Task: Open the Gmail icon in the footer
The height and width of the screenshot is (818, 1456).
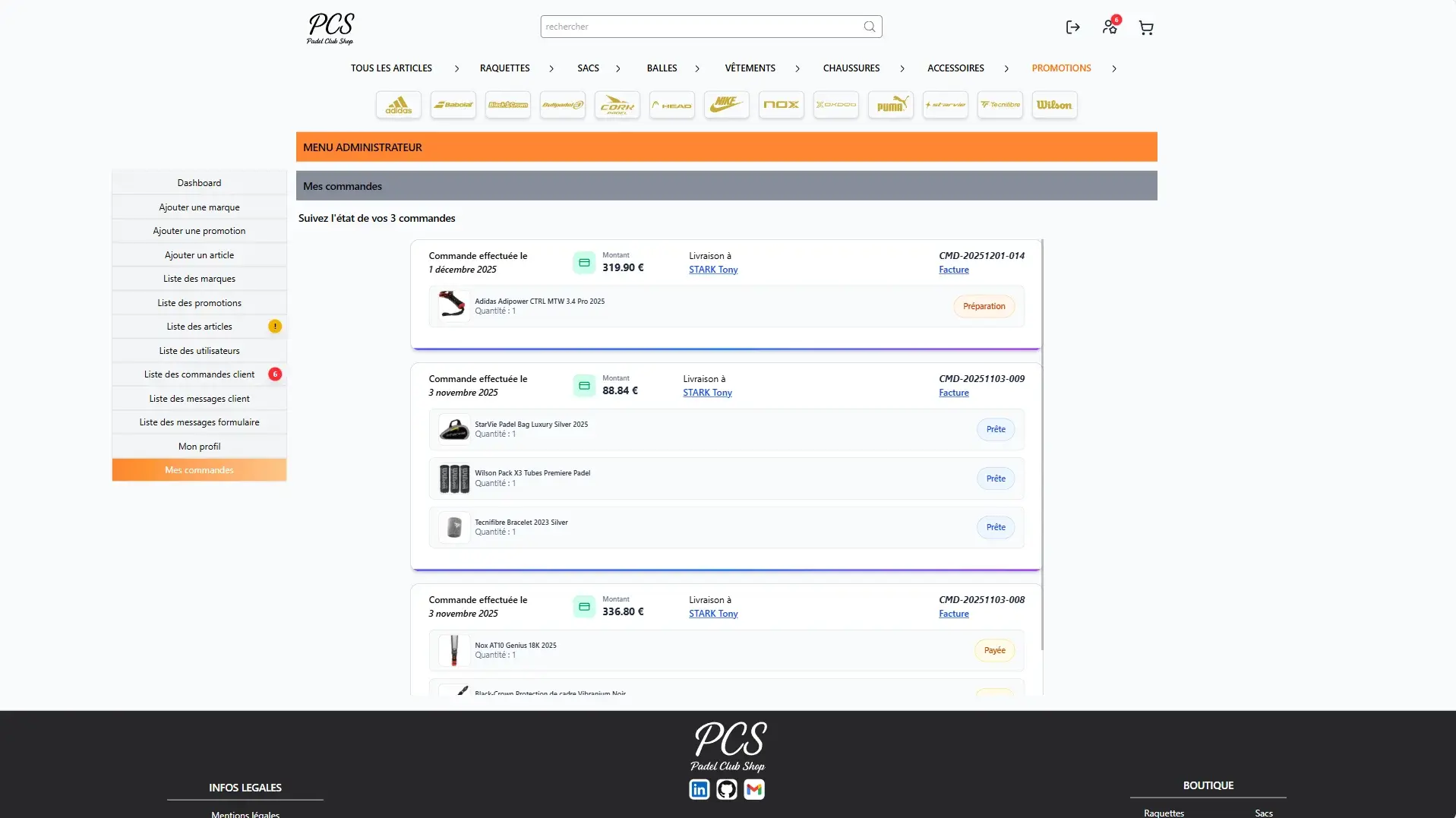Action: coord(754,790)
